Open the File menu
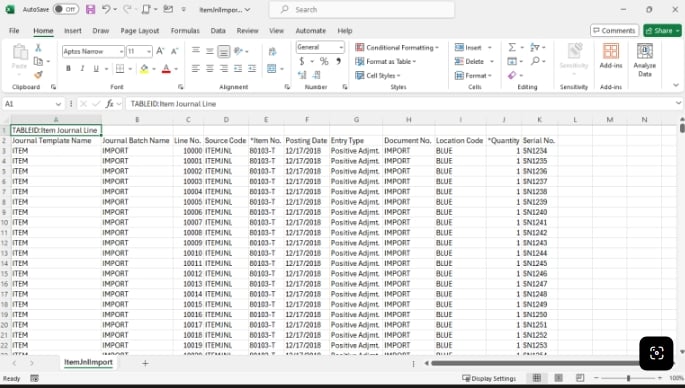Viewport: 685px width, 388px height. 14,31
